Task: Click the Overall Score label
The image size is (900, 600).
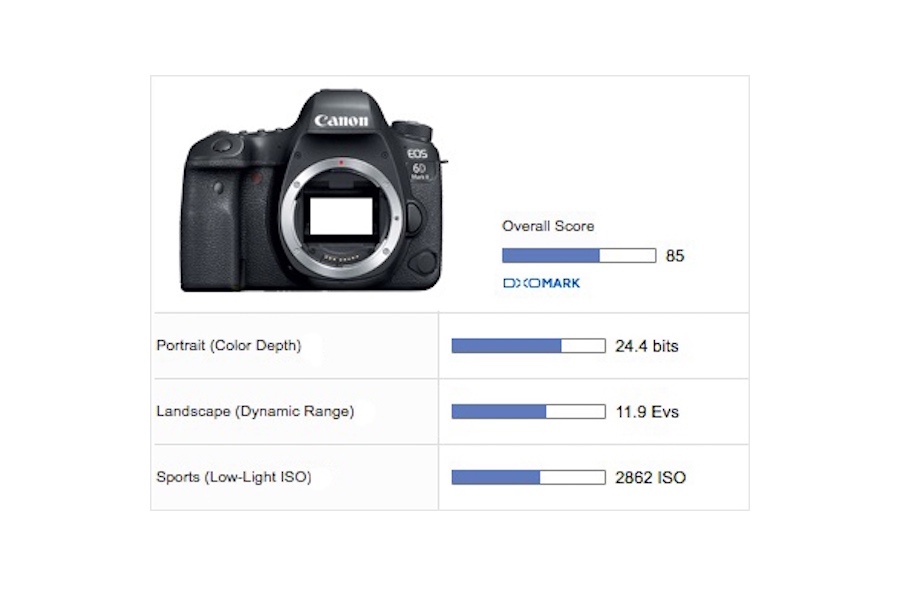Action: pos(548,226)
